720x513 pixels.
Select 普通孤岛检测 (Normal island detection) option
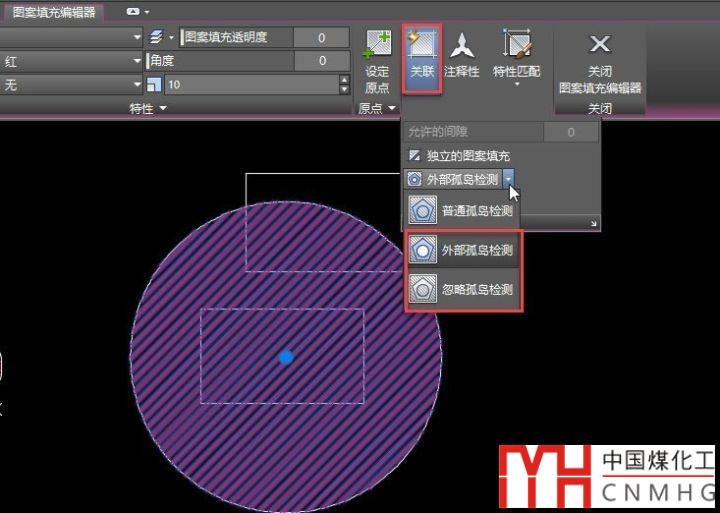point(463,211)
